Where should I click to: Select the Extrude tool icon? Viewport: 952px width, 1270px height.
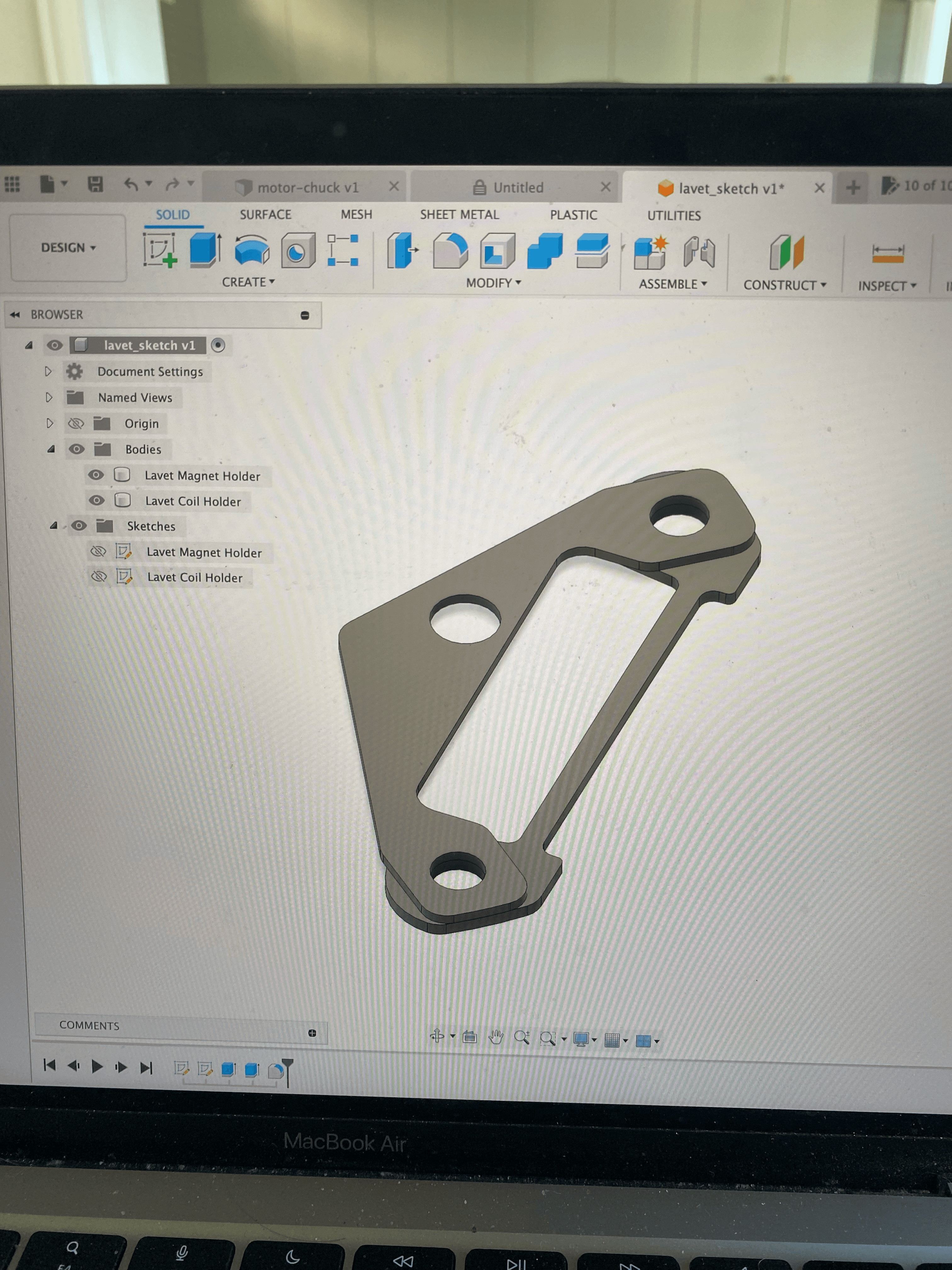[205, 250]
